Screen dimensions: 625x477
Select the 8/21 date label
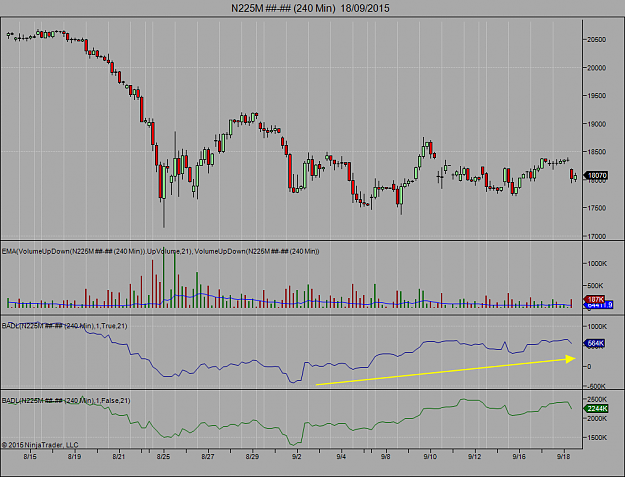[x=119, y=456]
